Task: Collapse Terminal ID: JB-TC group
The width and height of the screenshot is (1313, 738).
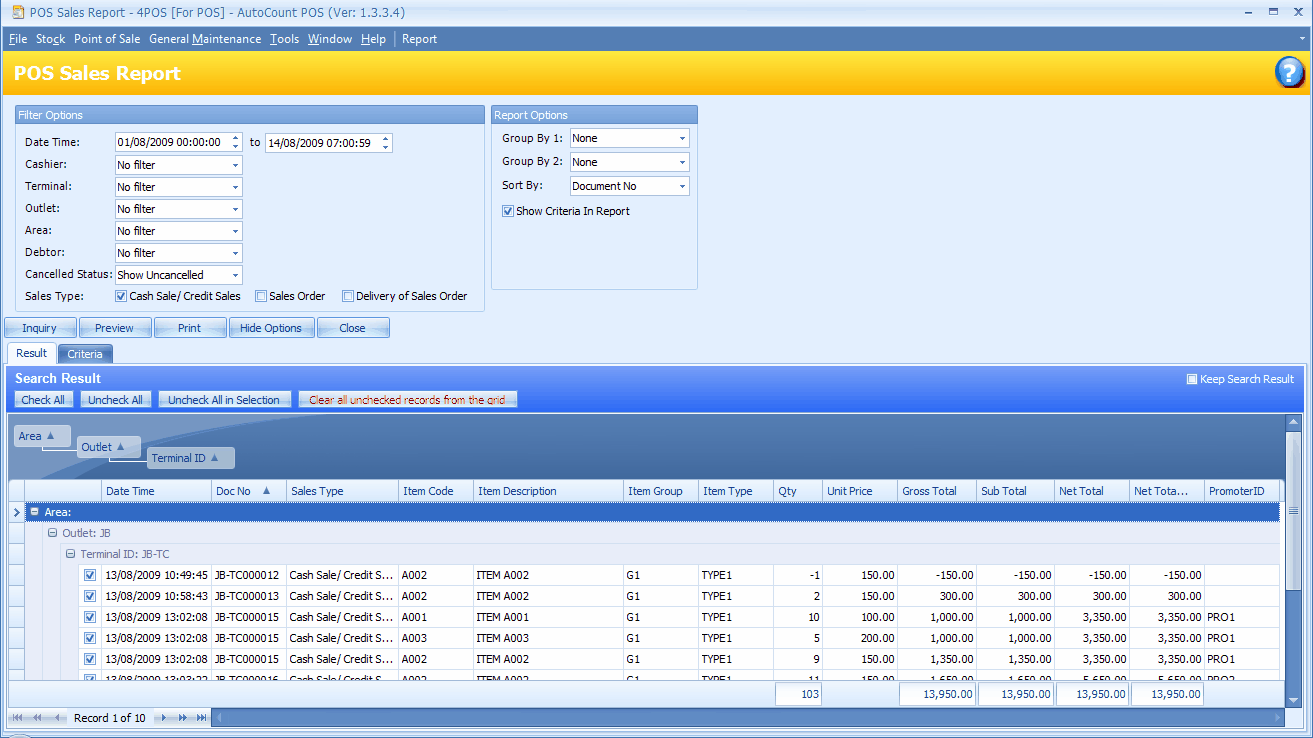Action: pos(71,554)
